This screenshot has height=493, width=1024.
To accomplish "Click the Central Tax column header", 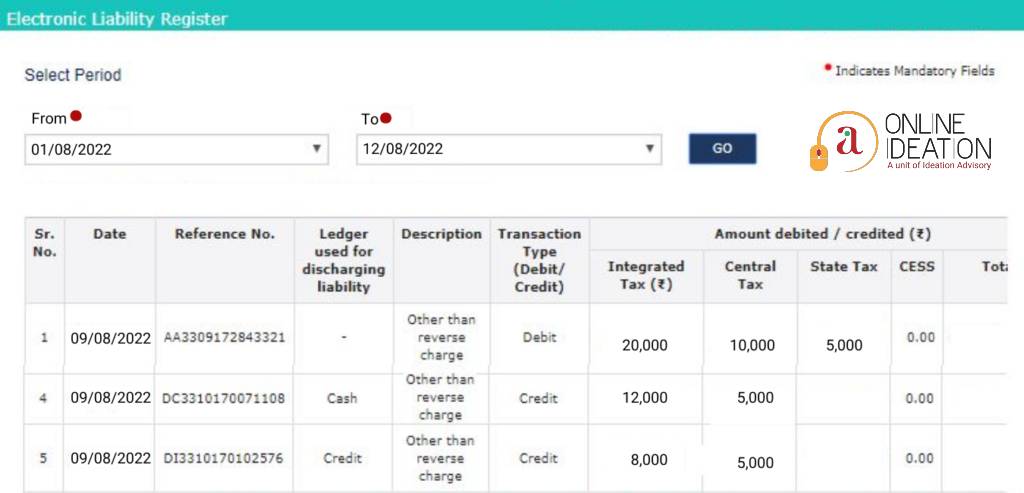I will [x=750, y=275].
